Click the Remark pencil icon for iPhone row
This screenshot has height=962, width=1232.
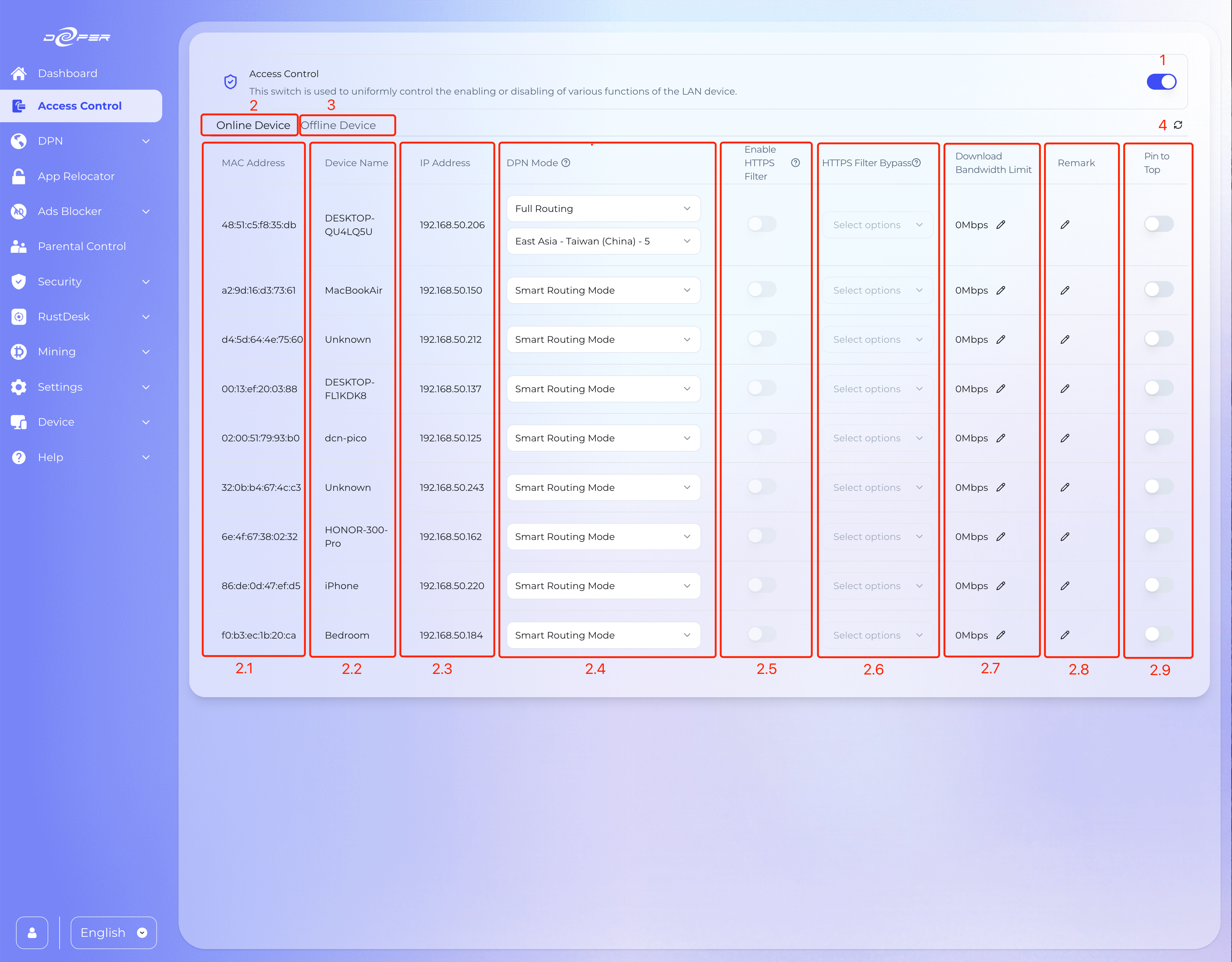(1065, 585)
